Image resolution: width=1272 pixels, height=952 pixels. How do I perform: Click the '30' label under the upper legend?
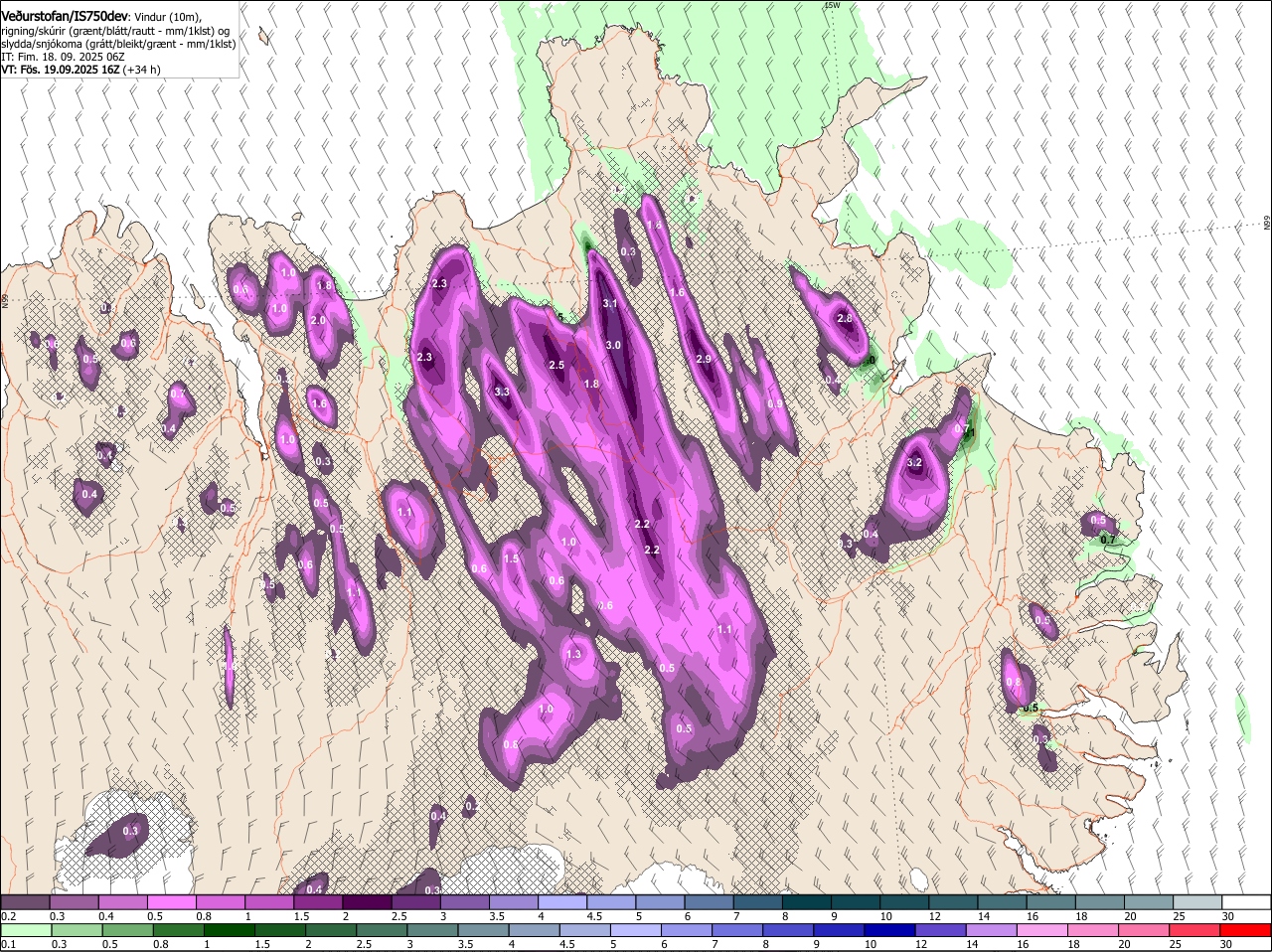[x=1228, y=915]
